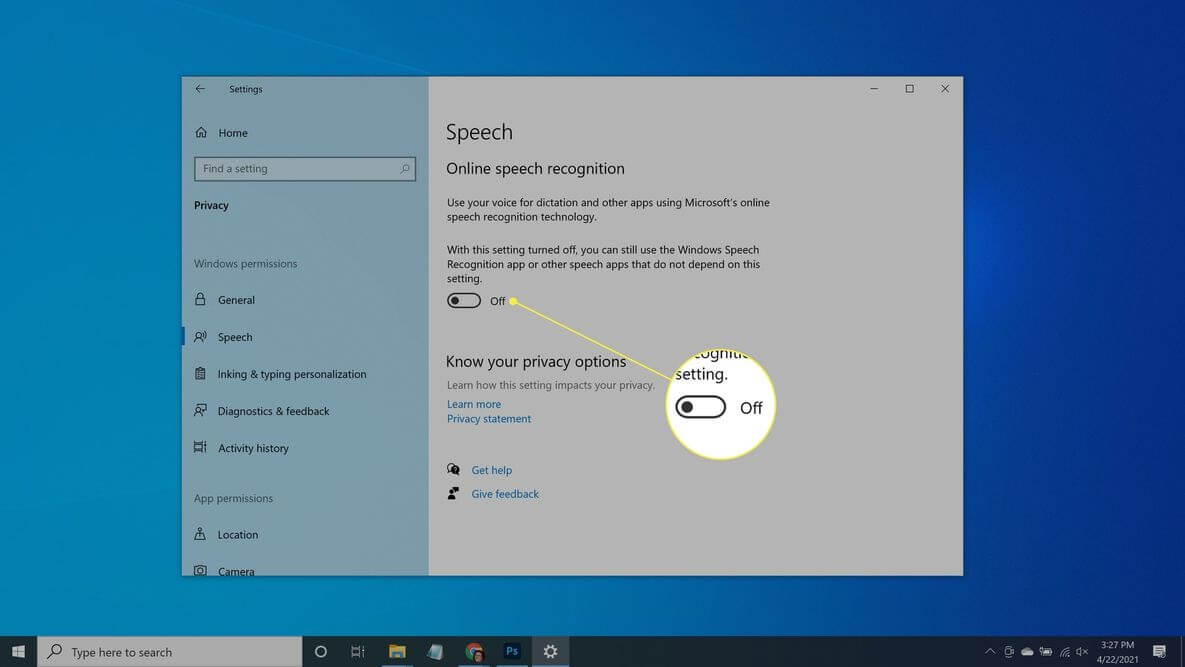Screen dimensions: 1185x667
Task: Open Location permissions
Action: coord(237,534)
